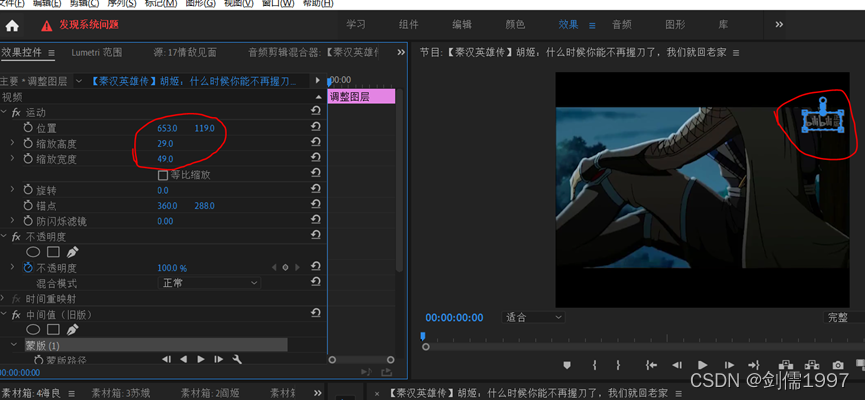Create rectangle mask under 中间值（旧版）
865x400 pixels.
53,329
